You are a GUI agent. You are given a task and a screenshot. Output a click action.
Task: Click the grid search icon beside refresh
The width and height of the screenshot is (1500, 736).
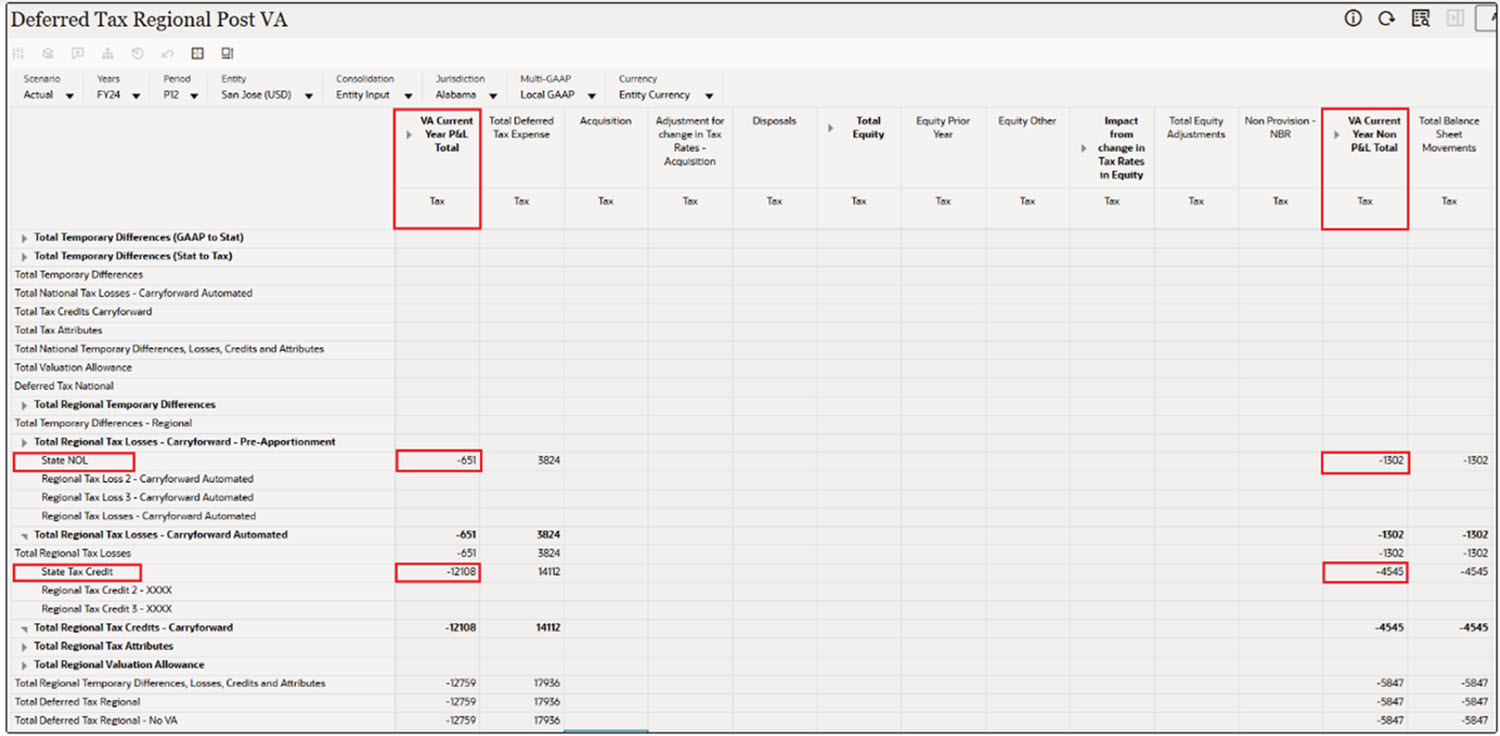(1420, 18)
